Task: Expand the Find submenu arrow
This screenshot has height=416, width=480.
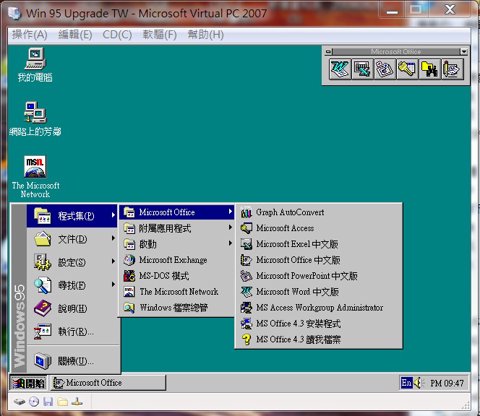Action: (113, 284)
